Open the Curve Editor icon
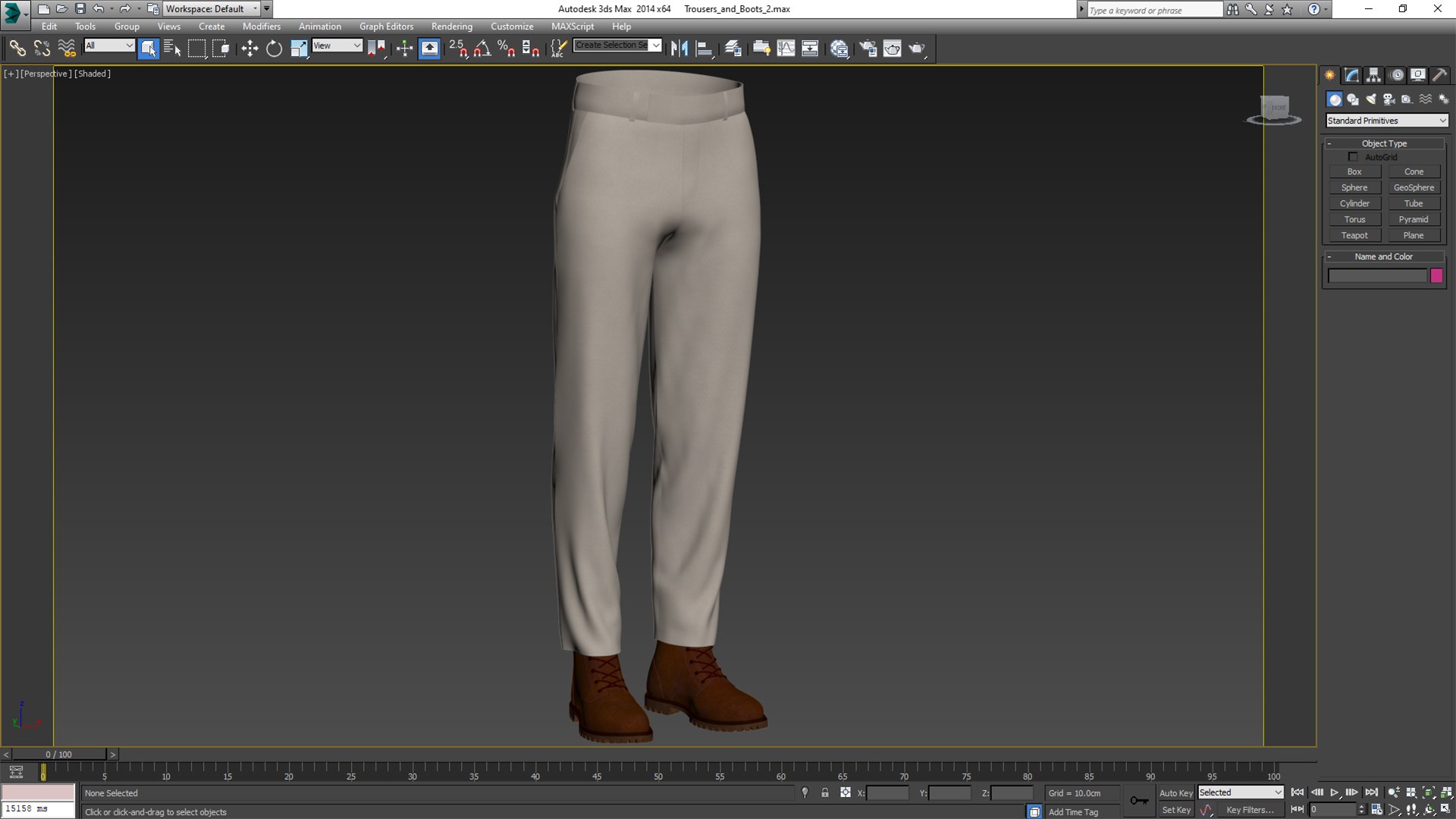Viewport: 1456px width, 819px height. [786, 49]
